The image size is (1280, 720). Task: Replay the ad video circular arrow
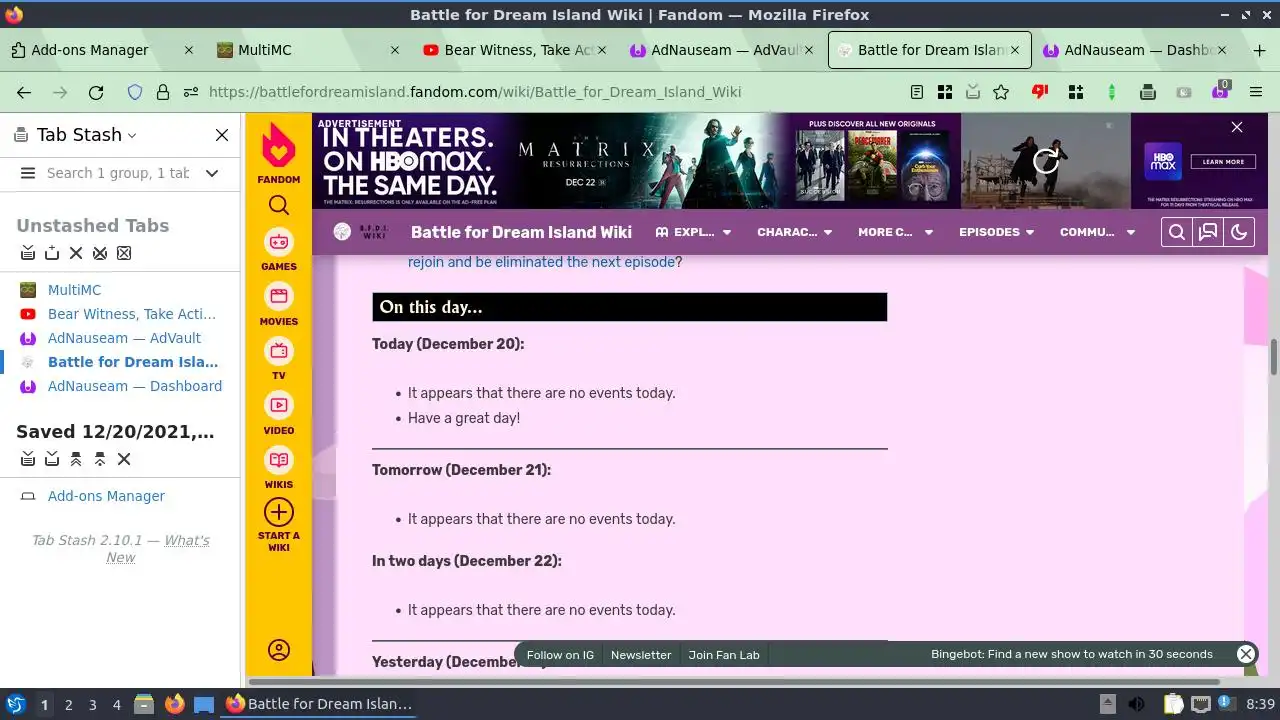1046,161
